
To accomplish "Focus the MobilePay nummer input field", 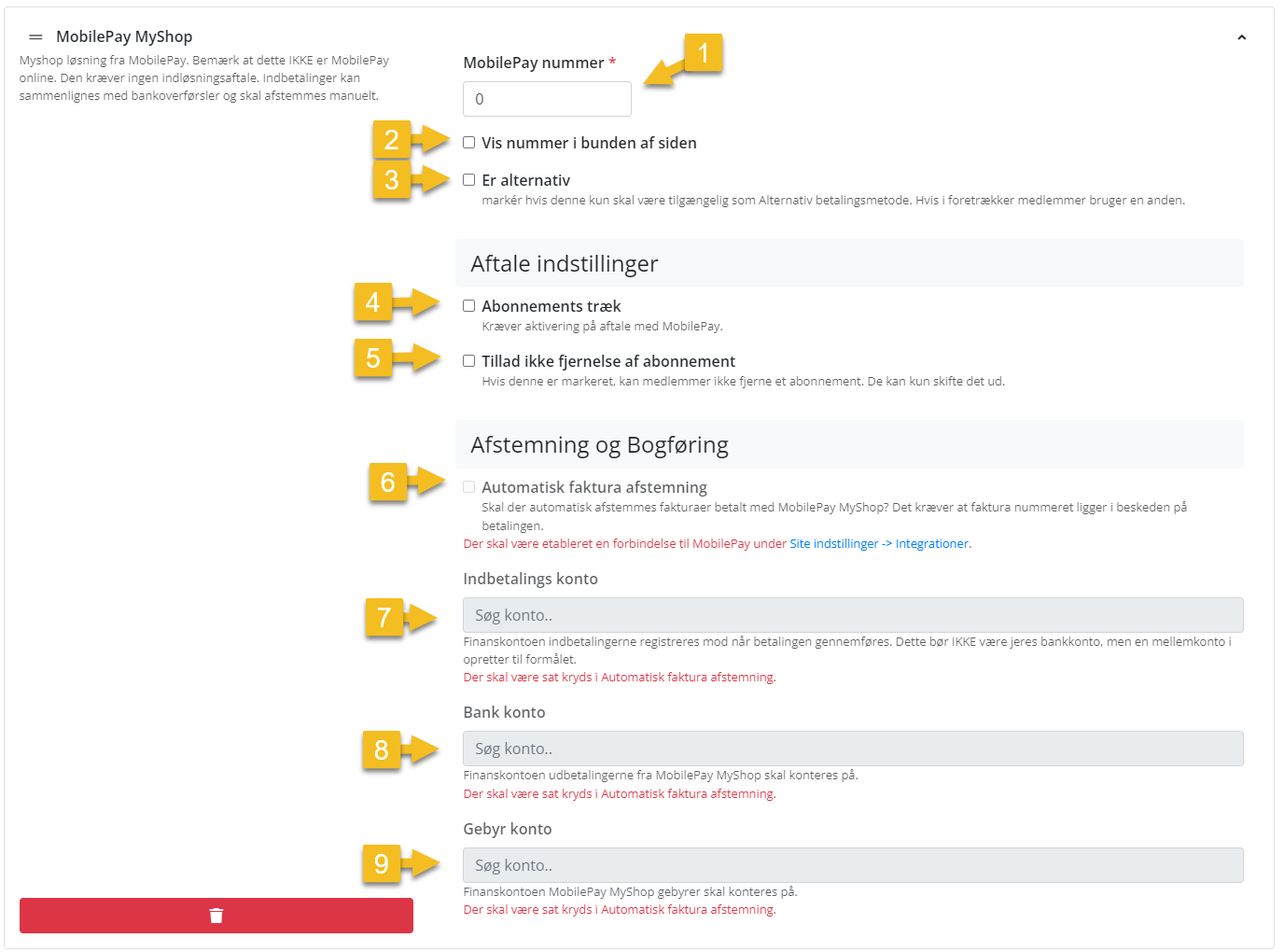I will point(547,99).
